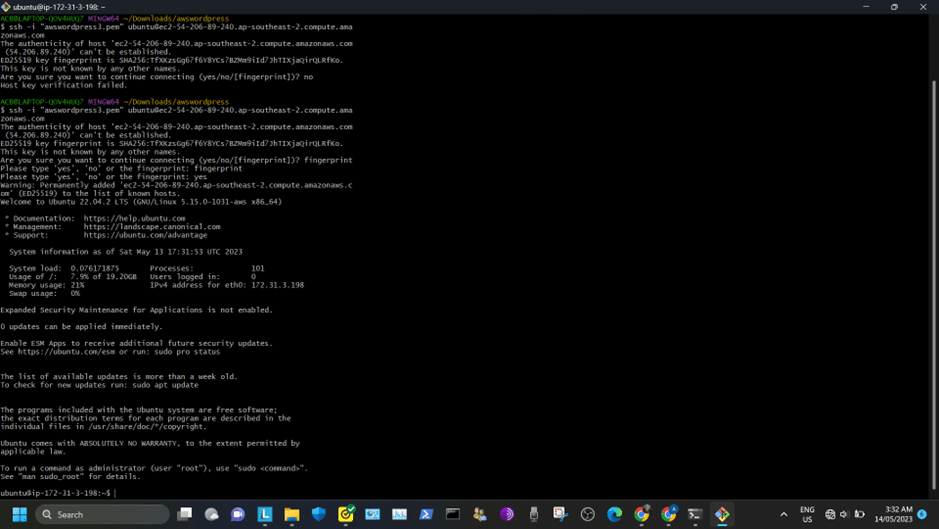The image size is (939, 529).
Task: Launch the purple Tor Browser icon
Action: 507,514
